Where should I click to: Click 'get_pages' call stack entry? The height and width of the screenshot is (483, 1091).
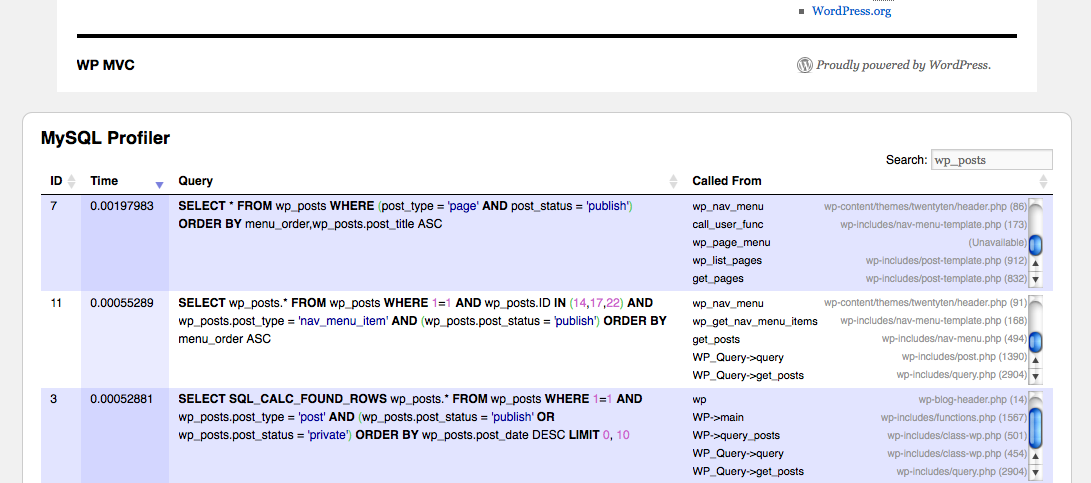tap(718, 278)
